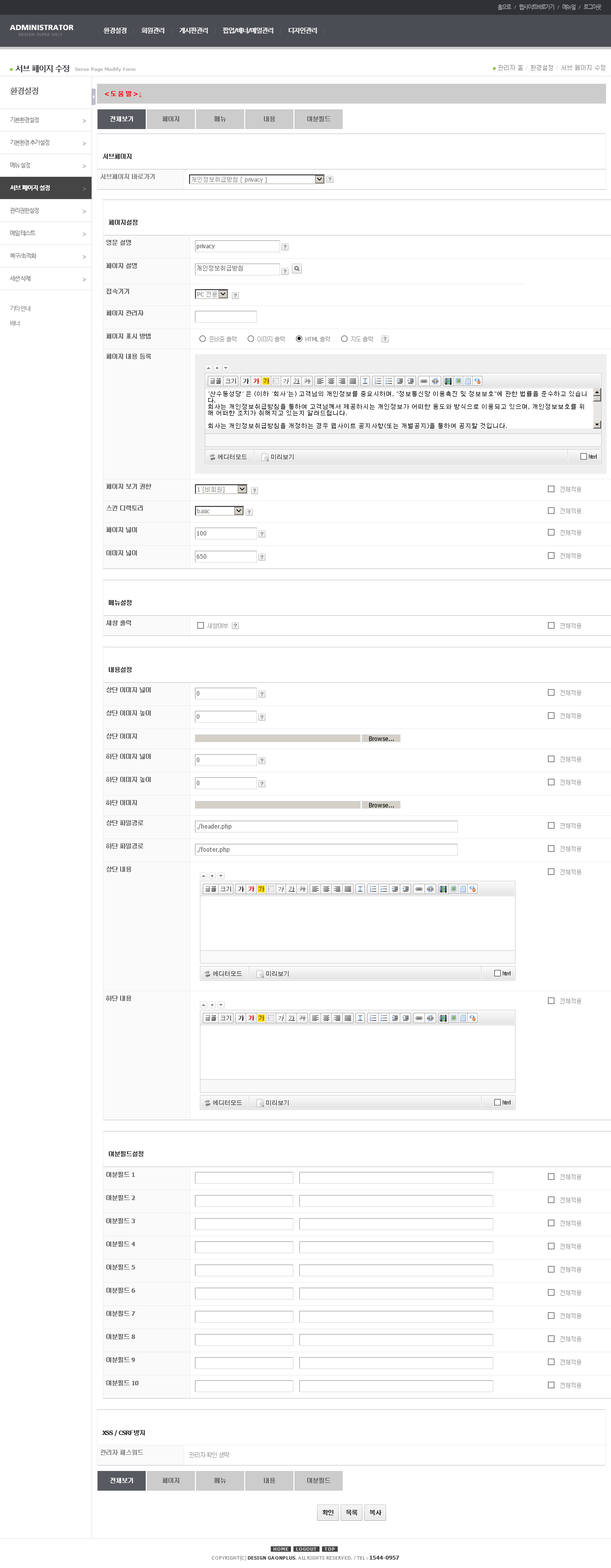Image resolution: width=611 pixels, height=1568 pixels.
Task: Click help icon beside page width field
Action: (262, 534)
